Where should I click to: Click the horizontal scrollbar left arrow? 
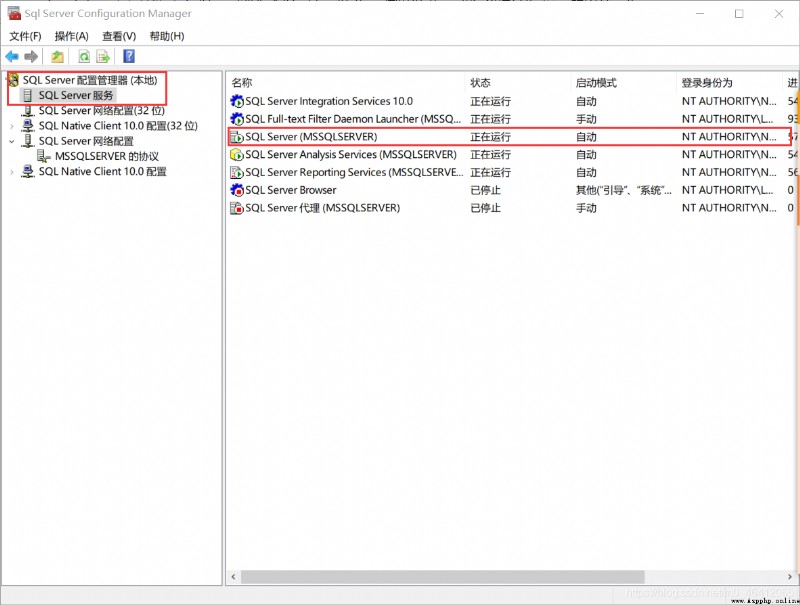(233, 577)
